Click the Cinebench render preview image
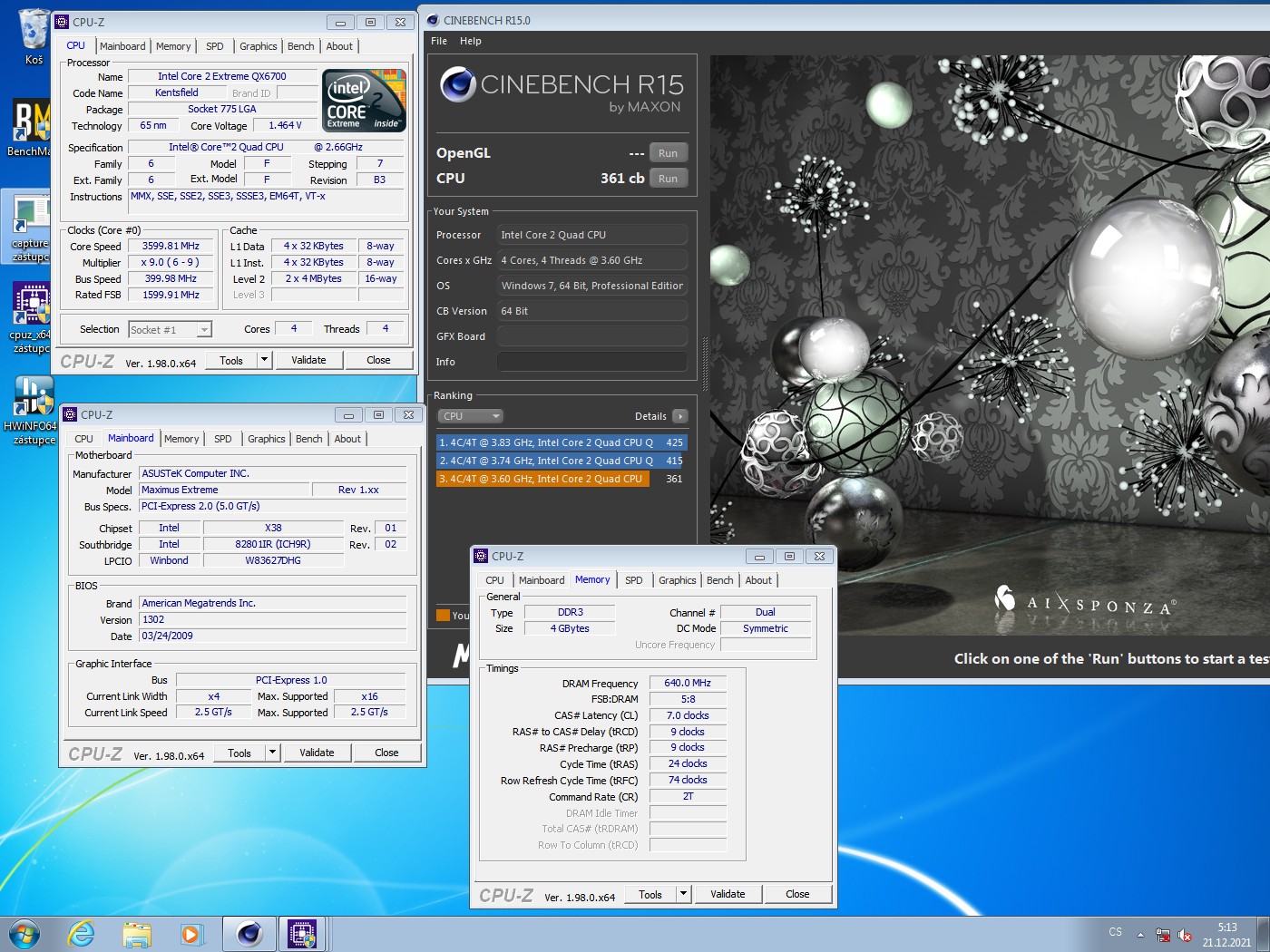 pyautogui.click(x=990, y=345)
